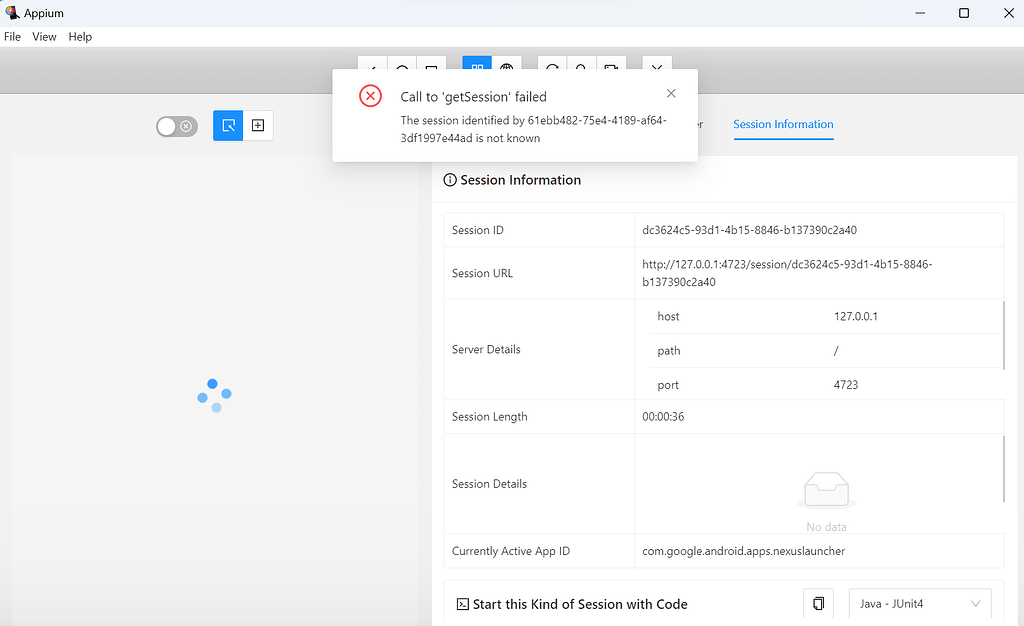Click the Session Details table scrollbar

[1004, 469]
